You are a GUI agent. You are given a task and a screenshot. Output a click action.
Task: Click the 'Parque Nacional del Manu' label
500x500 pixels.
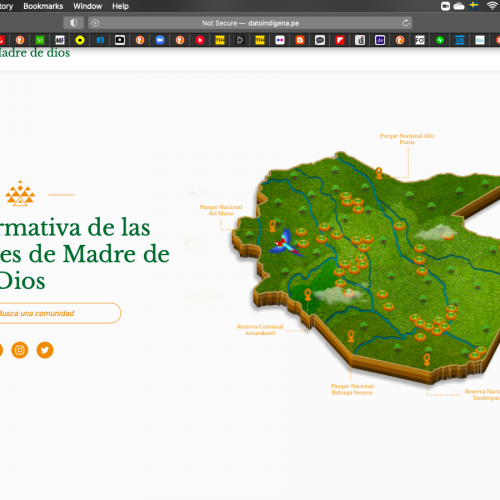coord(221,210)
